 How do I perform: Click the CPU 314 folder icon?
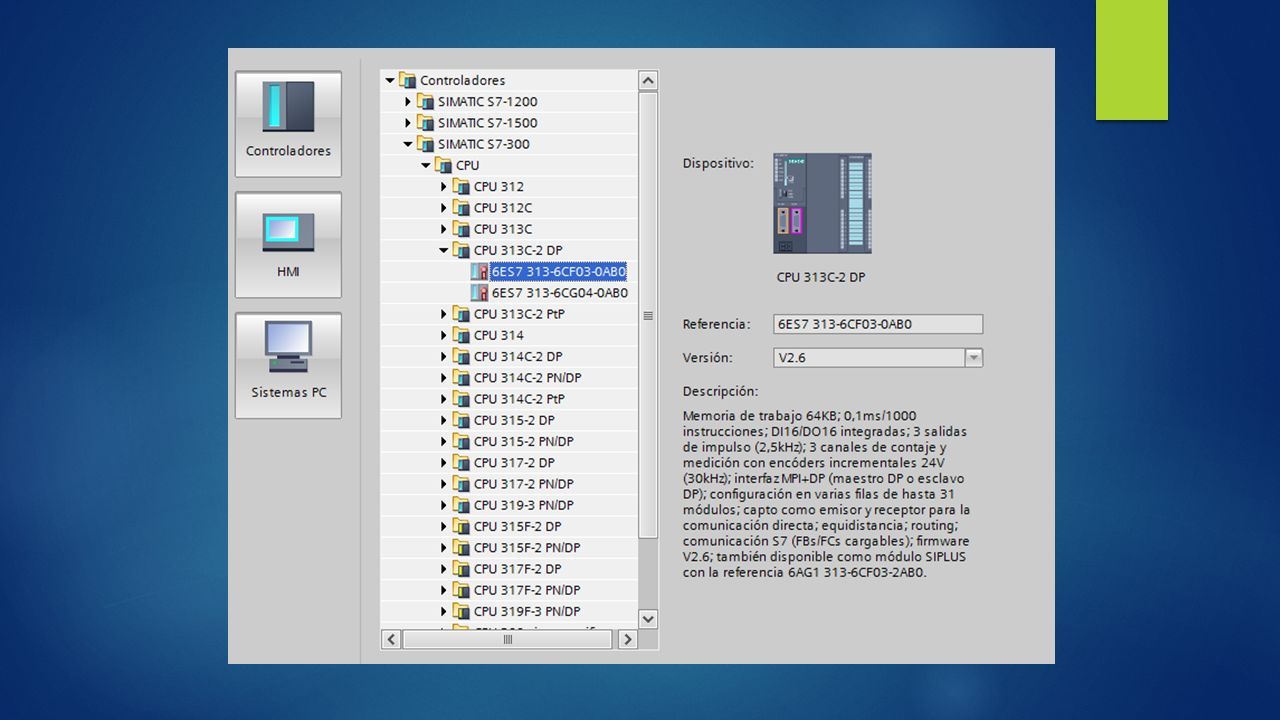pyautogui.click(x=461, y=335)
